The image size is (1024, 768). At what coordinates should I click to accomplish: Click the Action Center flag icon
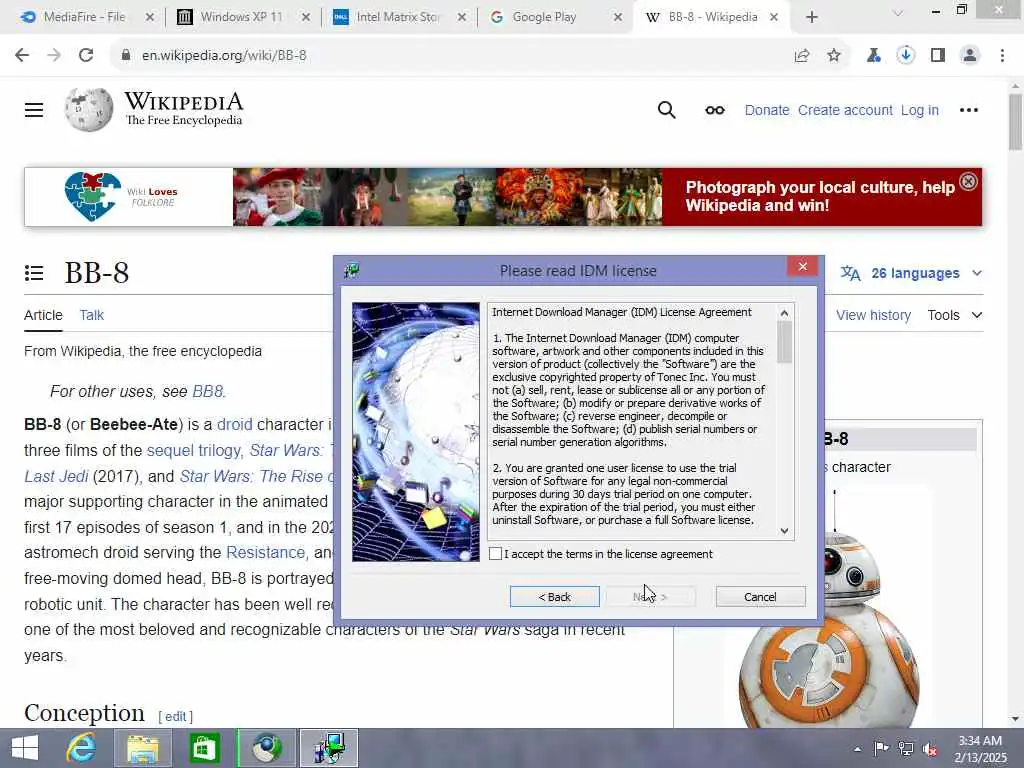click(881, 748)
